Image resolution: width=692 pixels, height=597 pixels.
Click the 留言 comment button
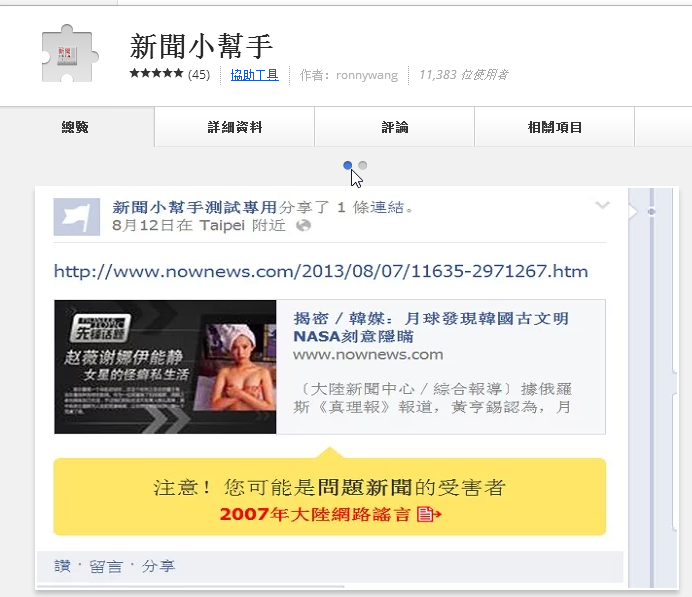click(106, 566)
